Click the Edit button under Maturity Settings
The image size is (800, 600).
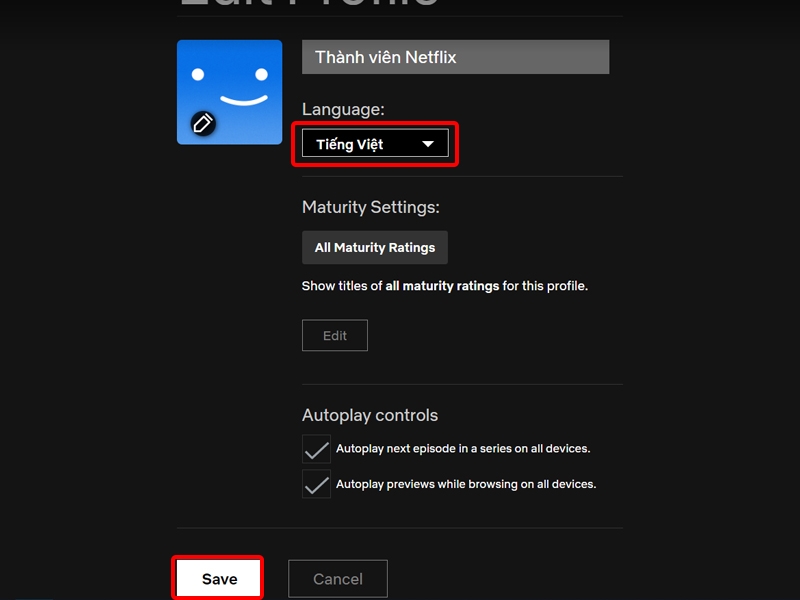335,335
